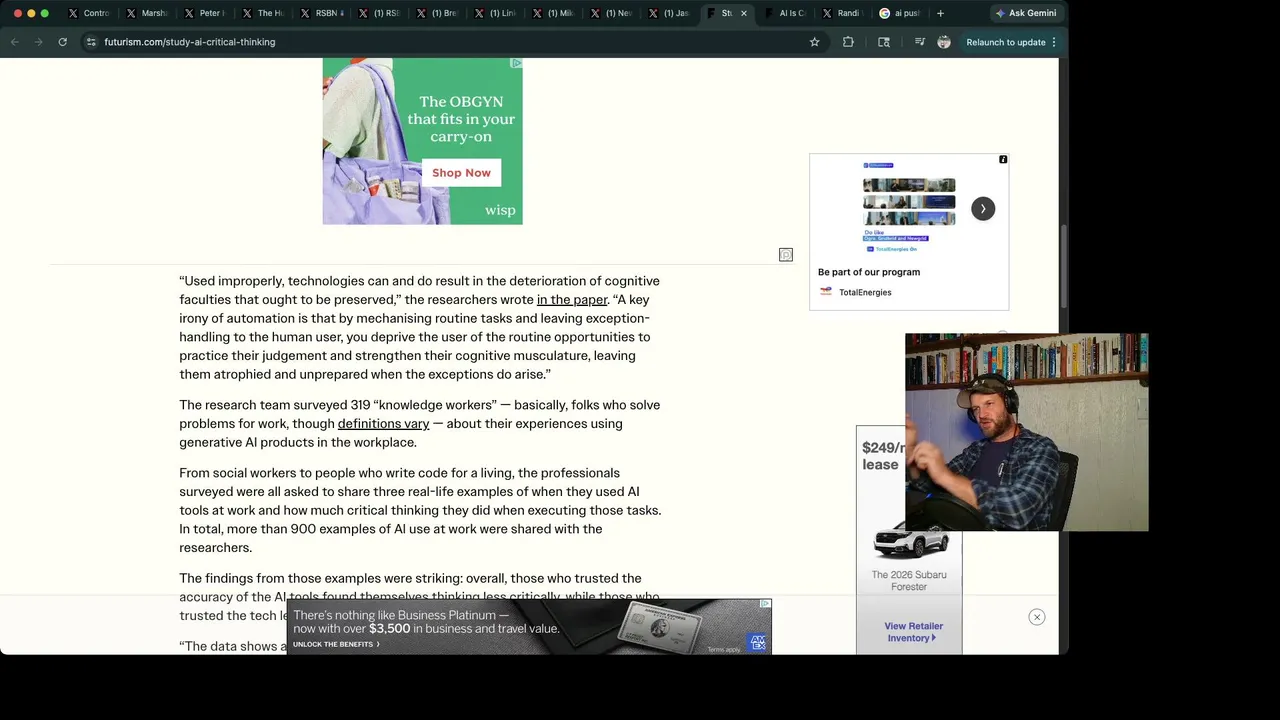Click 'Be part of our program' ad headline

[x=869, y=272]
